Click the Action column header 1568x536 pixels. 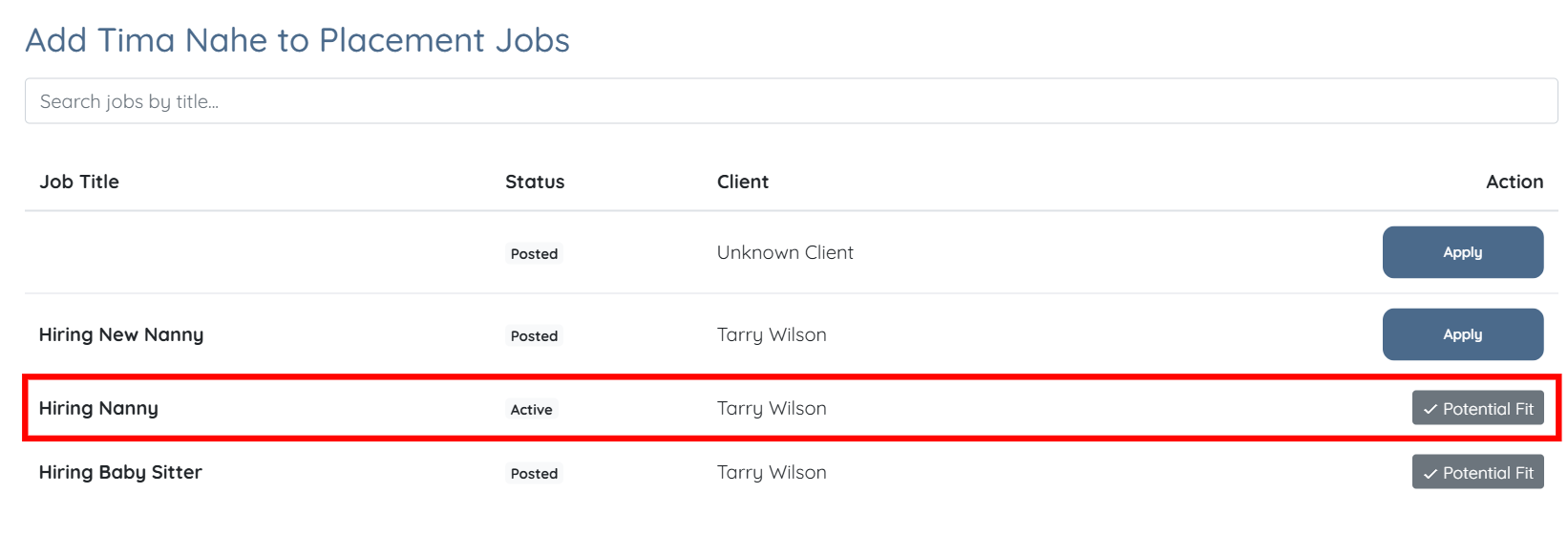1514,182
